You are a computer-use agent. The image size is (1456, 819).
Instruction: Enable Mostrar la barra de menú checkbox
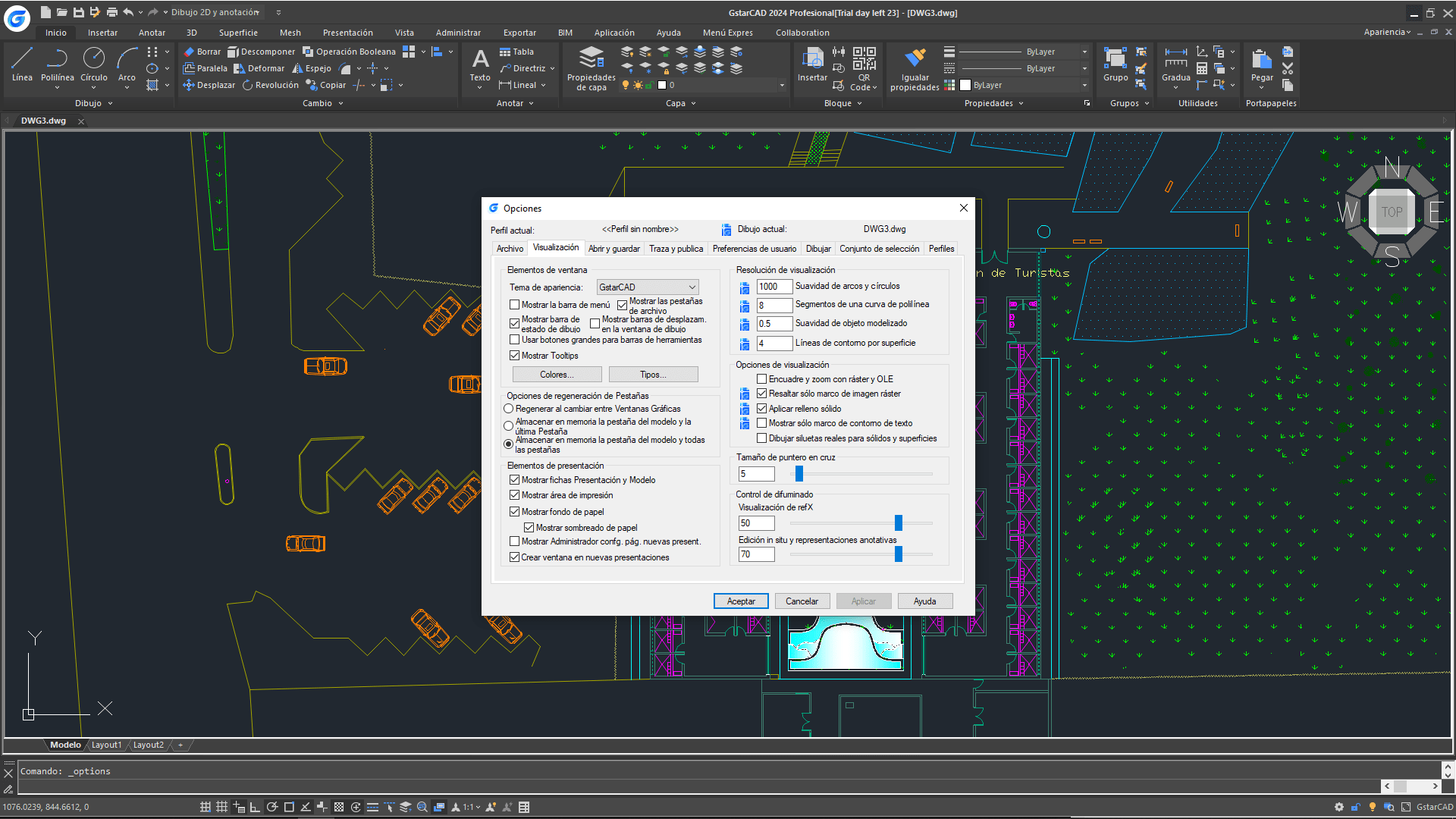tap(515, 305)
